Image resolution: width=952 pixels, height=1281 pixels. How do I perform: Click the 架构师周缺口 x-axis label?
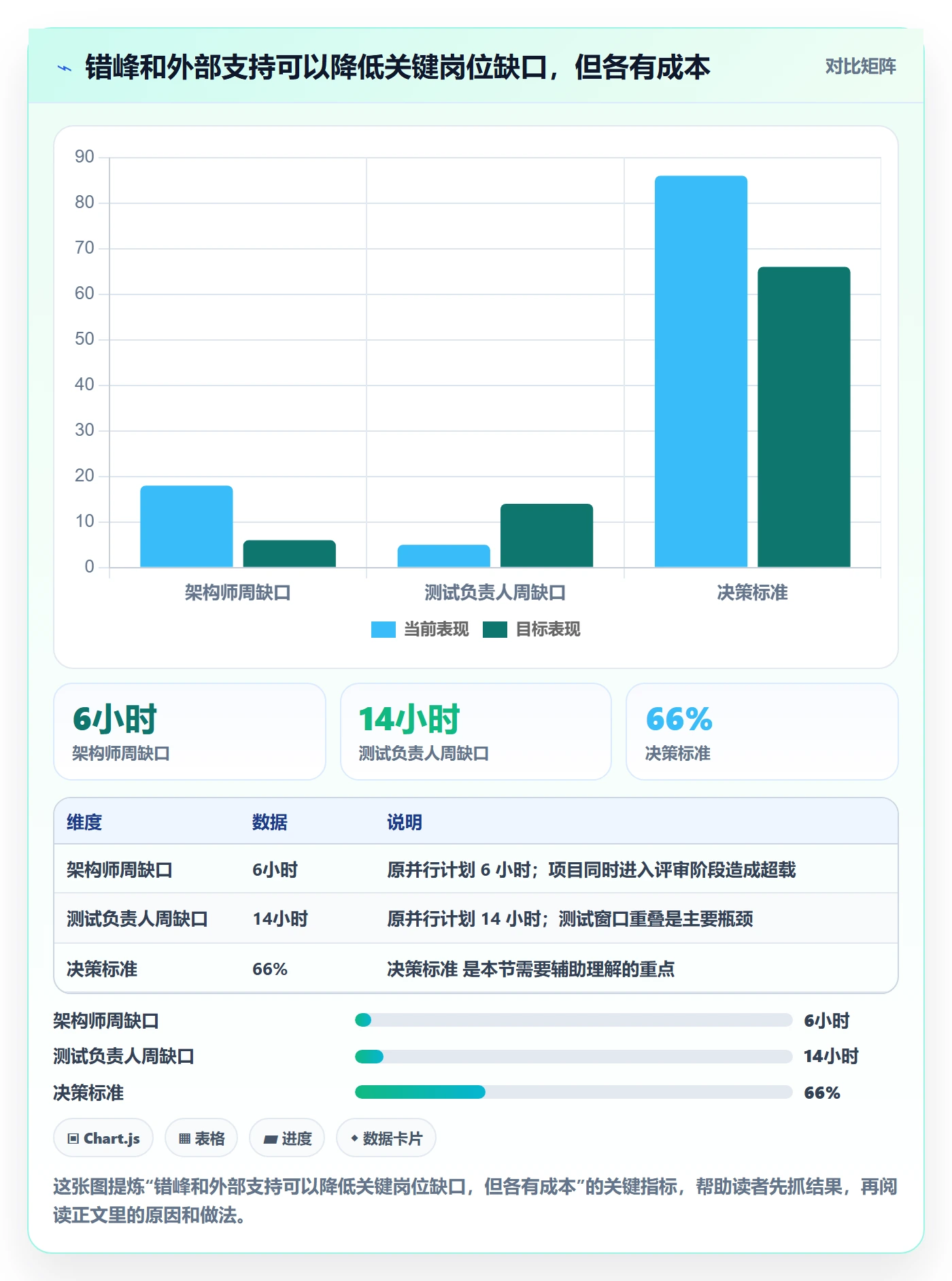pyautogui.click(x=238, y=593)
